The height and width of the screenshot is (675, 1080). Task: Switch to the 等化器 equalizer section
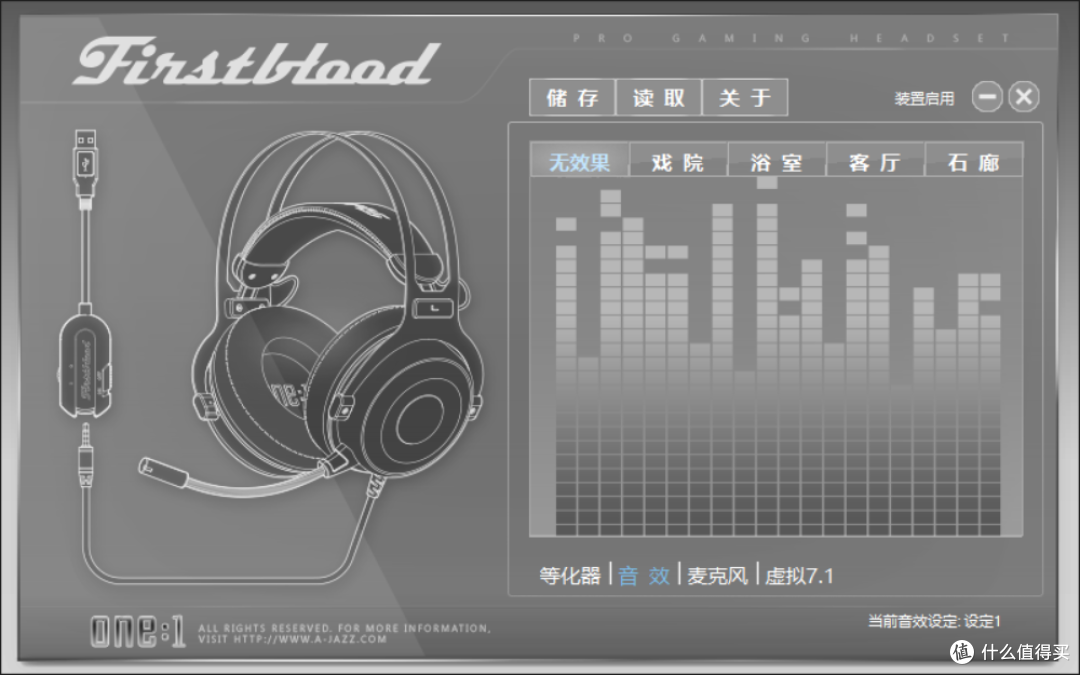tap(570, 575)
